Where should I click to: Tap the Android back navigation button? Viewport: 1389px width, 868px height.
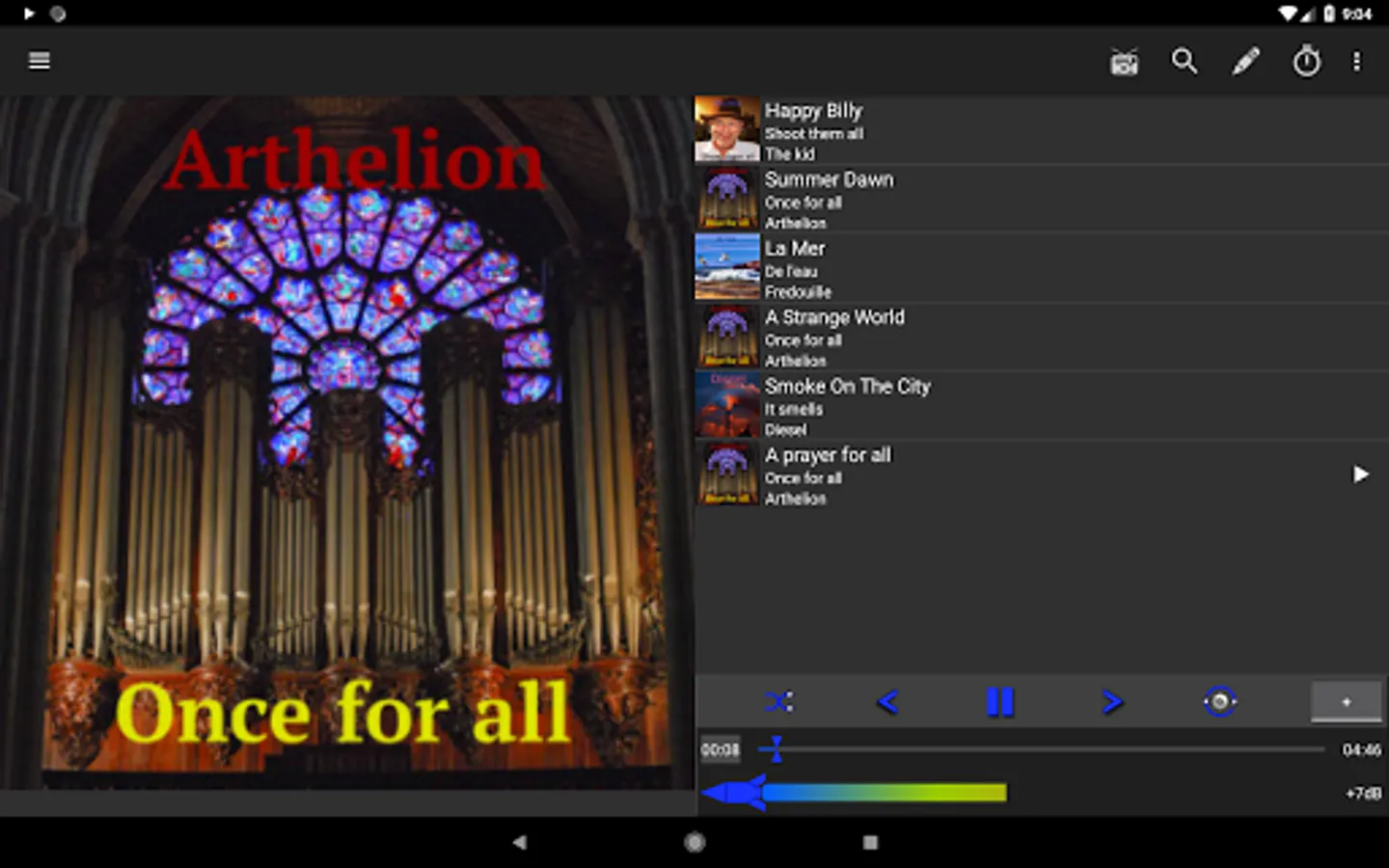tap(519, 842)
